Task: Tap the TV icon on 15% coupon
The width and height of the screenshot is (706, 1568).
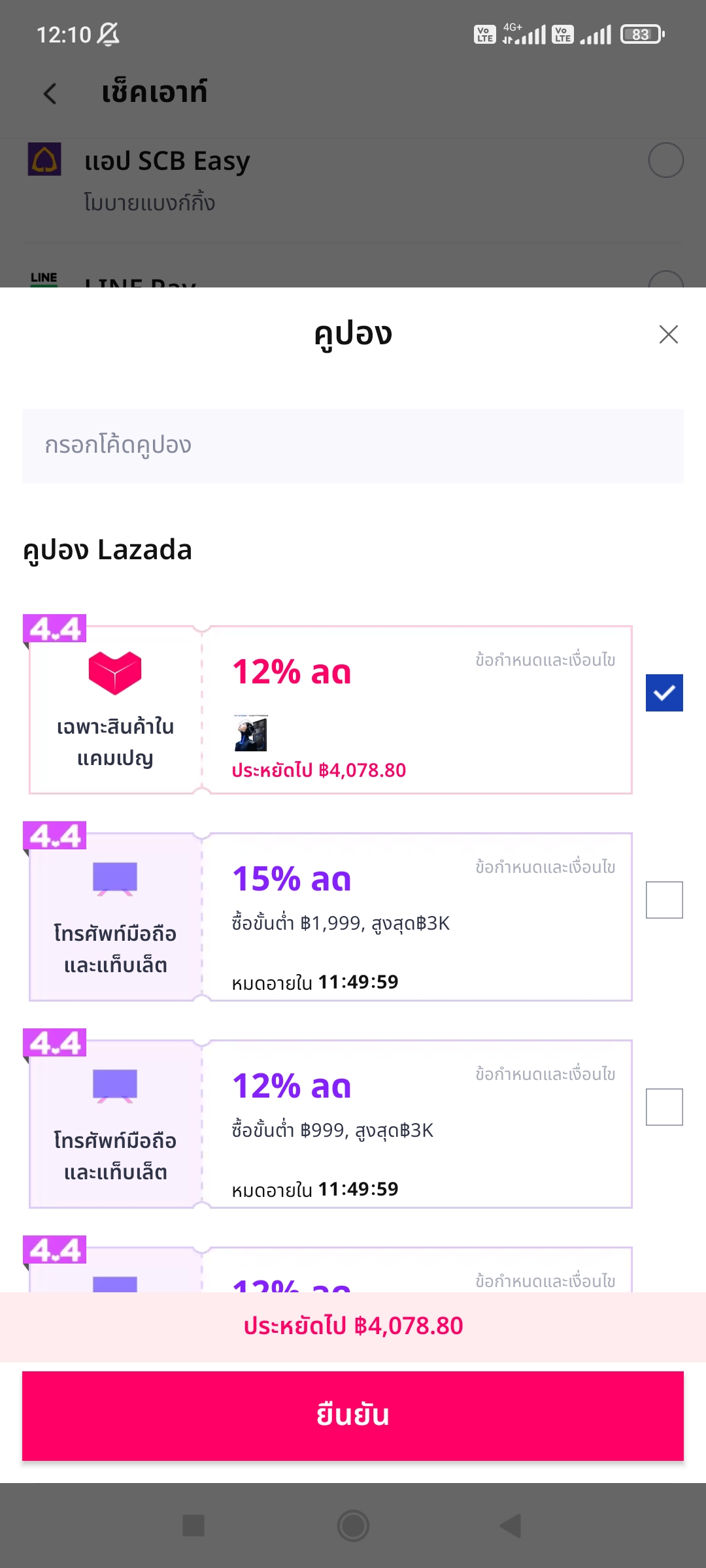Action: pyautogui.click(x=115, y=878)
